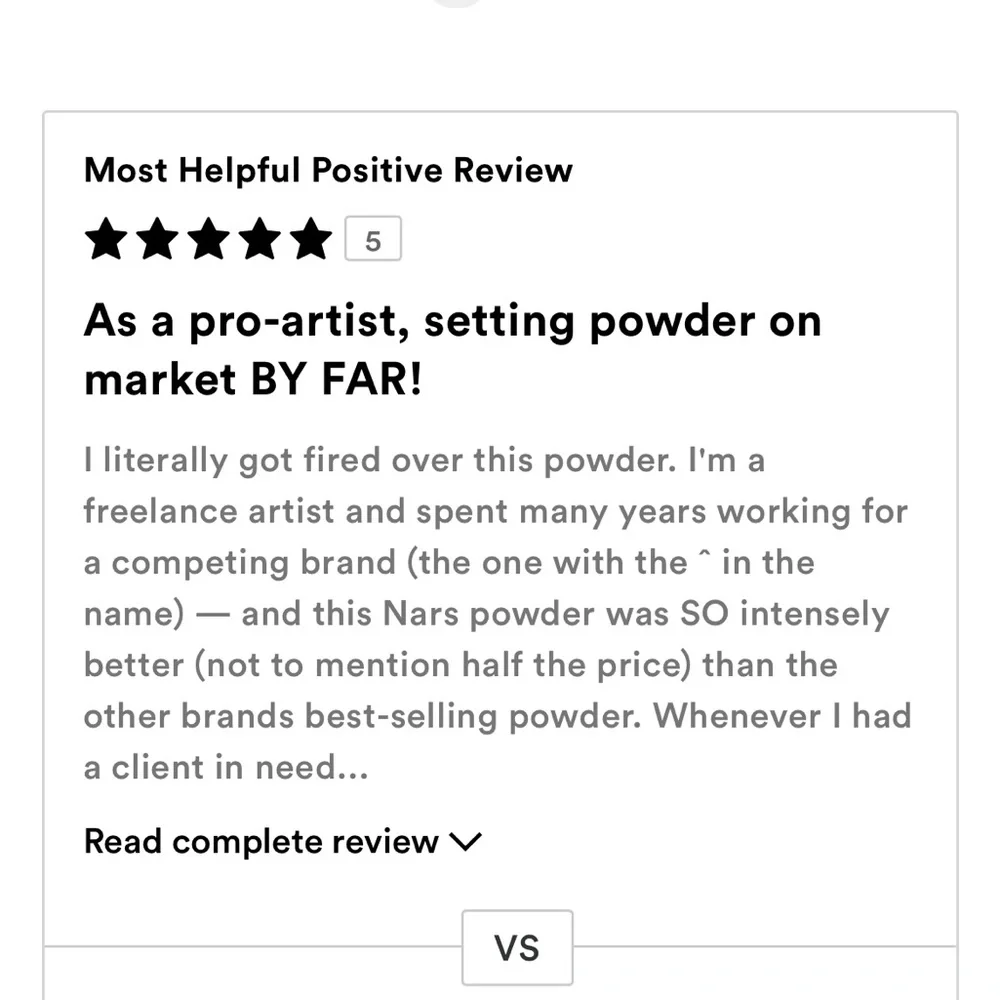The width and height of the screenshot is (1000, 1000).
Task: Click the fifth star icon
Action: [311, 239]
